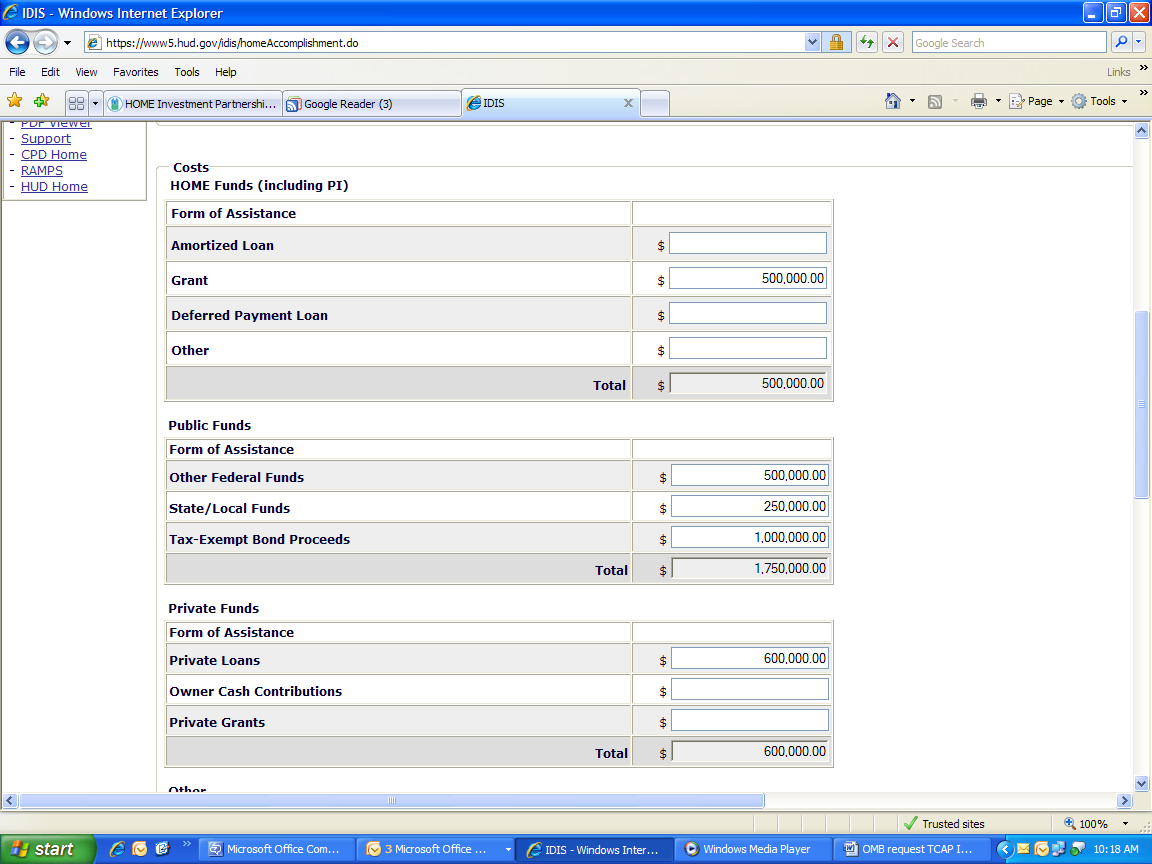Open Windows Media Player taskbar button
The height and width of the screenshot is (864, 1152).
[754, 849]
